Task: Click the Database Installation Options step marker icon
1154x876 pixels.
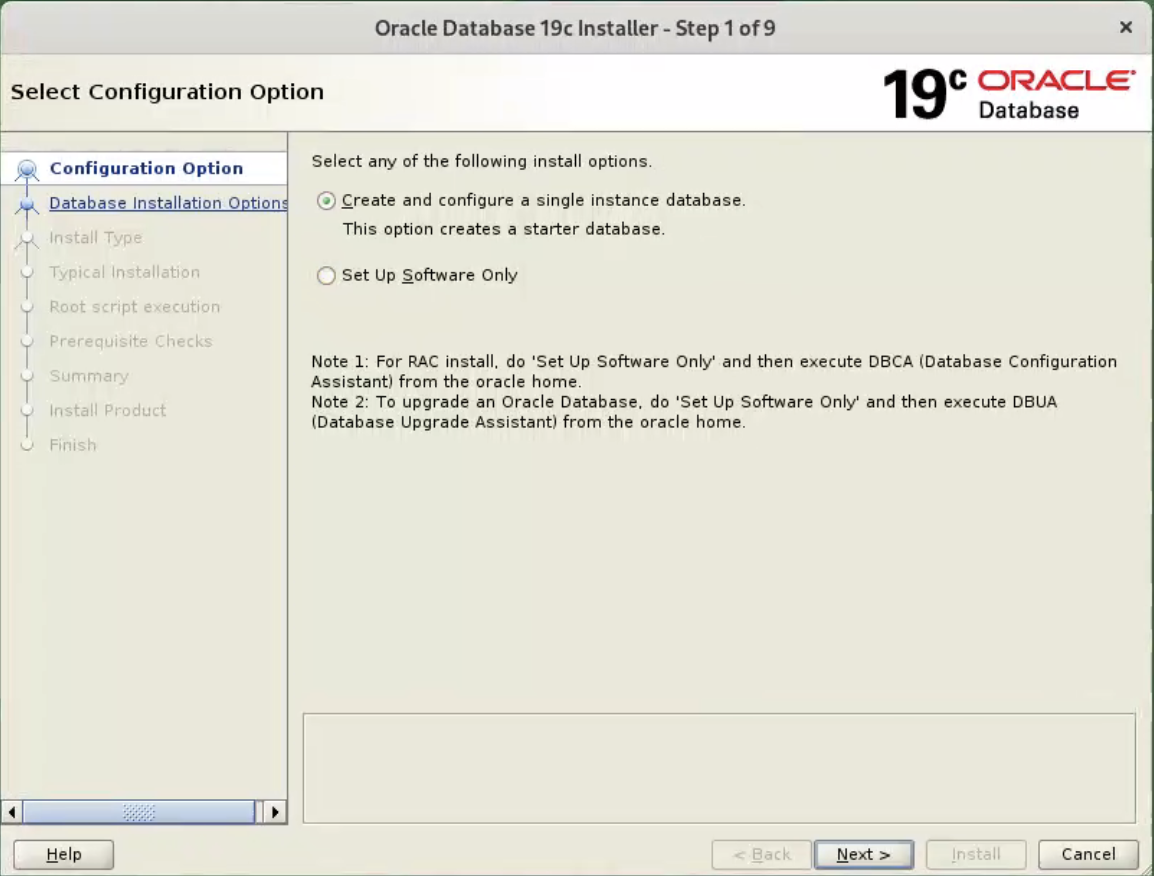Action: 27,205
